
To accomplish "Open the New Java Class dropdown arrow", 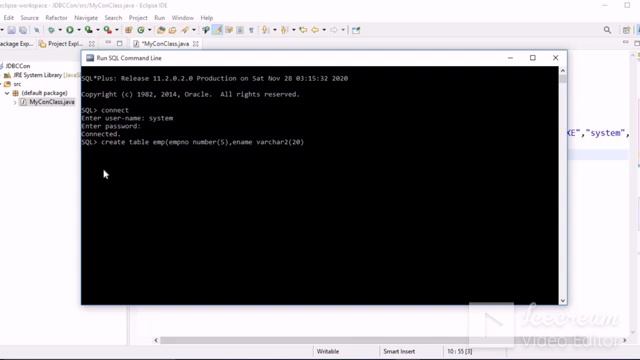I will [x=149, y=30].
